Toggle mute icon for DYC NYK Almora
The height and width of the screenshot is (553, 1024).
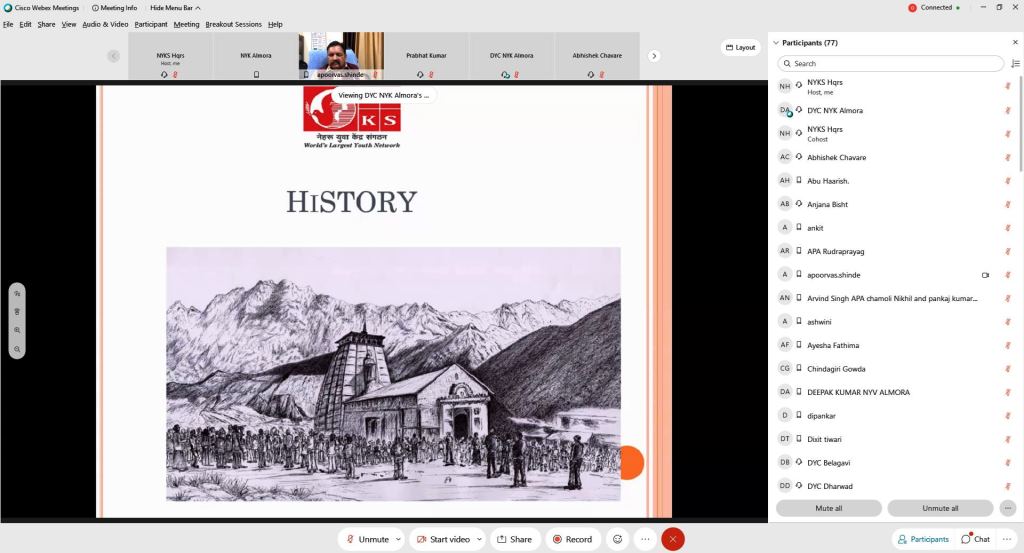[1008, 110]
